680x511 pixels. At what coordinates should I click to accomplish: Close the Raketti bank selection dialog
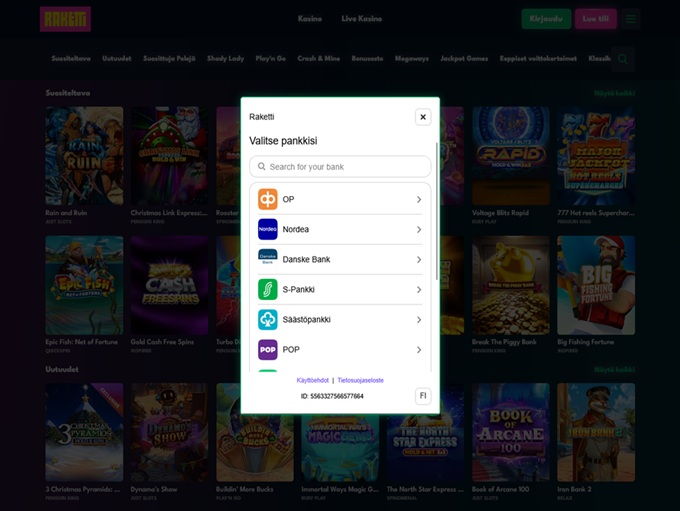423,117
